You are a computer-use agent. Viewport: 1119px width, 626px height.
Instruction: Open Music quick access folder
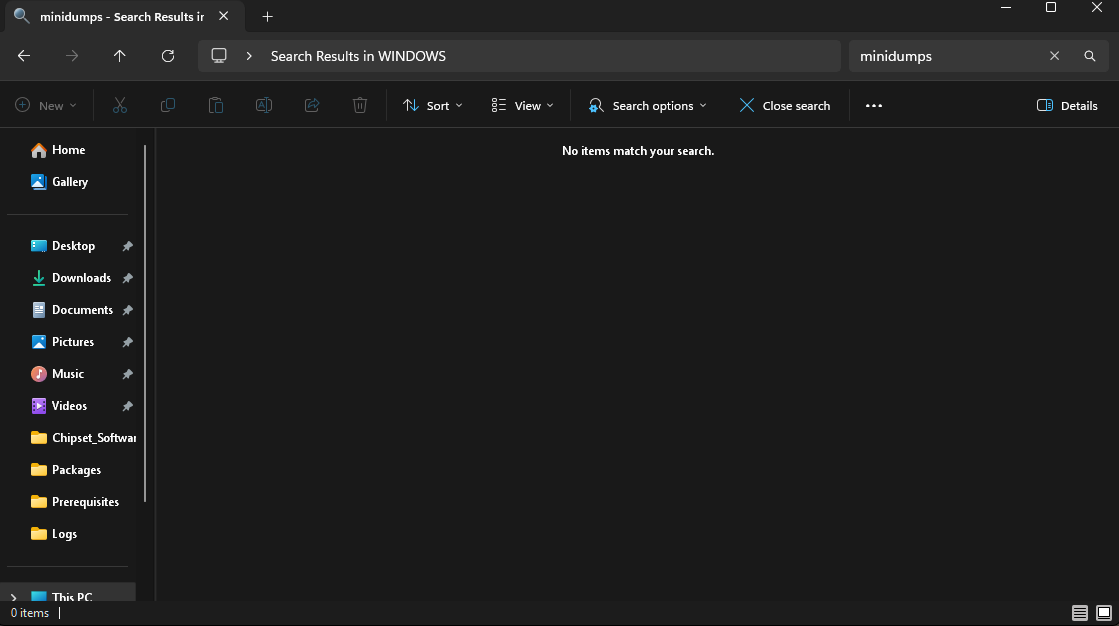click(69, 374)
